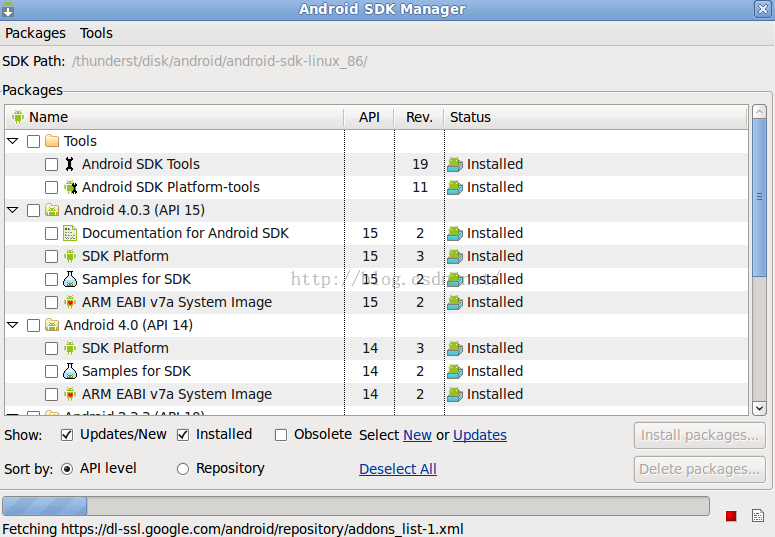Viewport: 775px width, 537px height.
Task: Click the red stop button next to progress bar
Action: [x=731, y=516]
